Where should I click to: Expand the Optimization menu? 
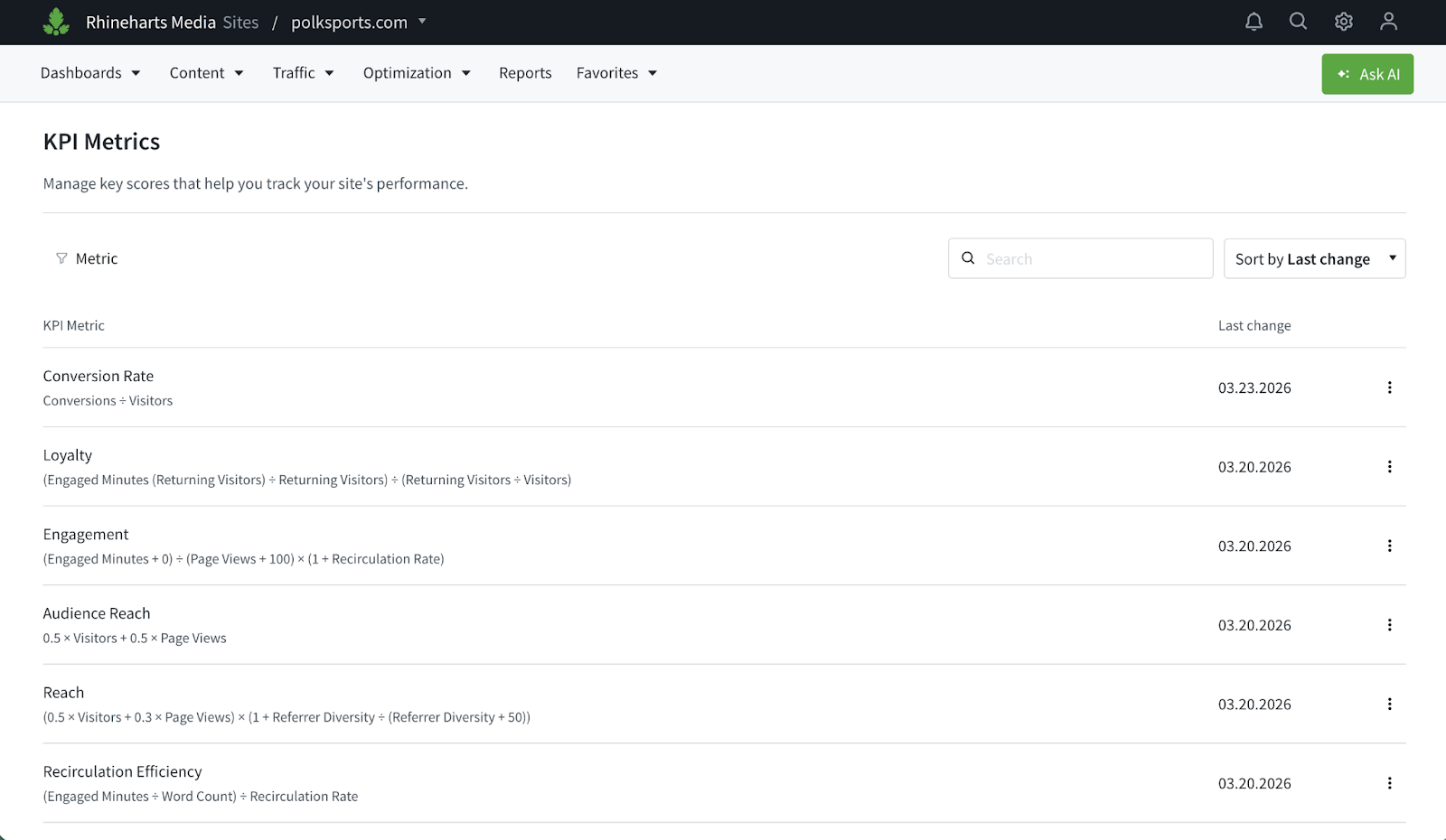tap(417, 73)
